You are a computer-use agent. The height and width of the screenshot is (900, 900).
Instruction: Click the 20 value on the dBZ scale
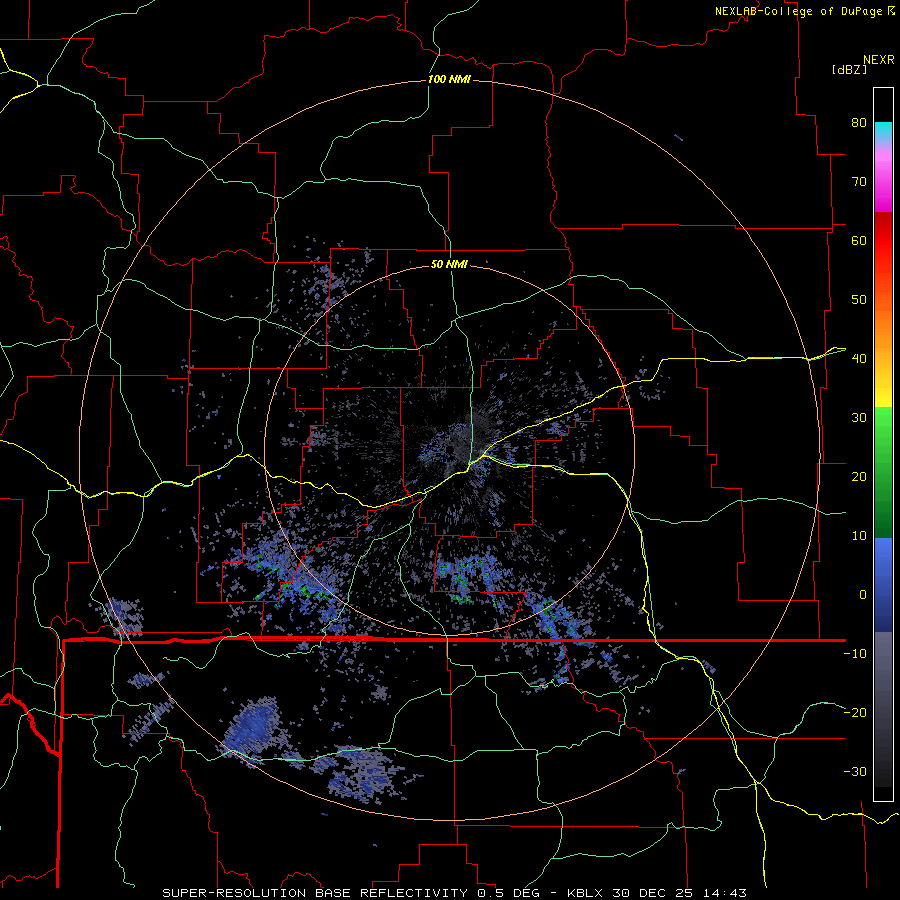[859, 476]
